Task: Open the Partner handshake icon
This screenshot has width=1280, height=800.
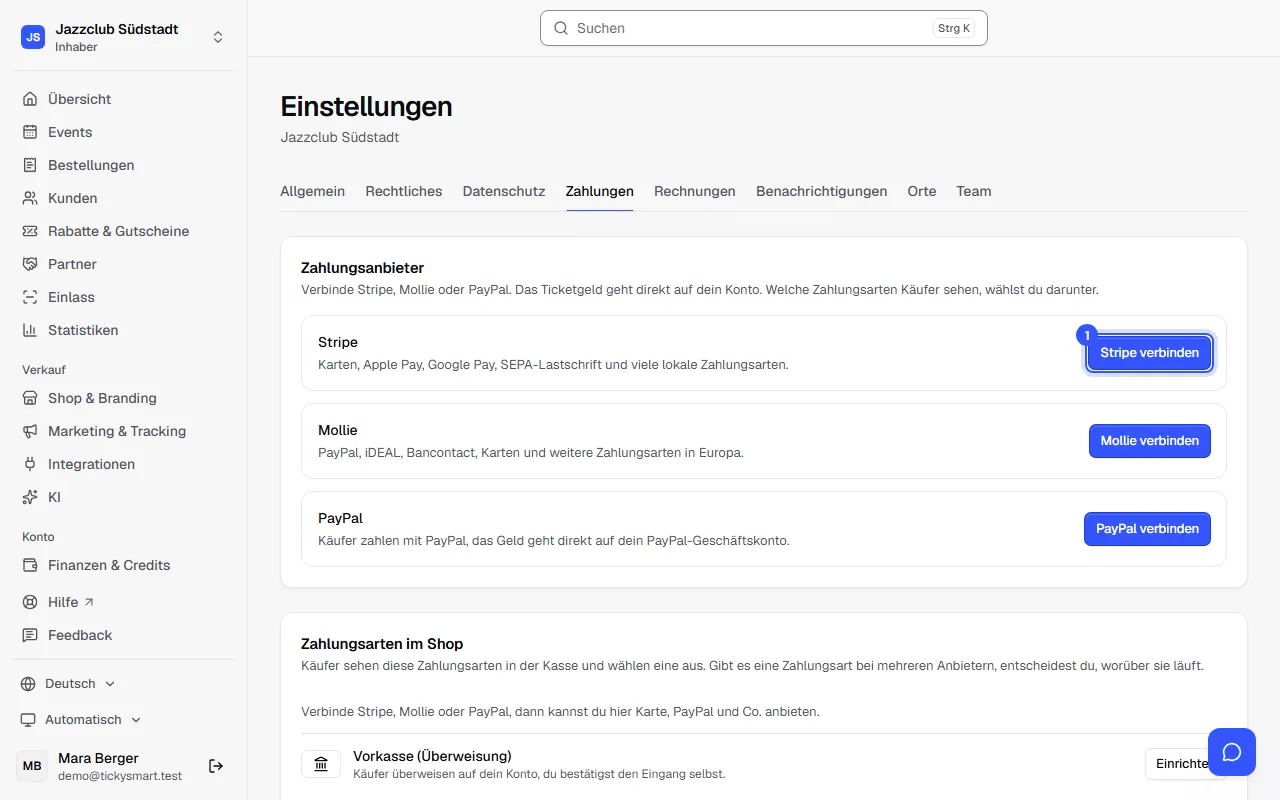Action: [x=30, y=264]
